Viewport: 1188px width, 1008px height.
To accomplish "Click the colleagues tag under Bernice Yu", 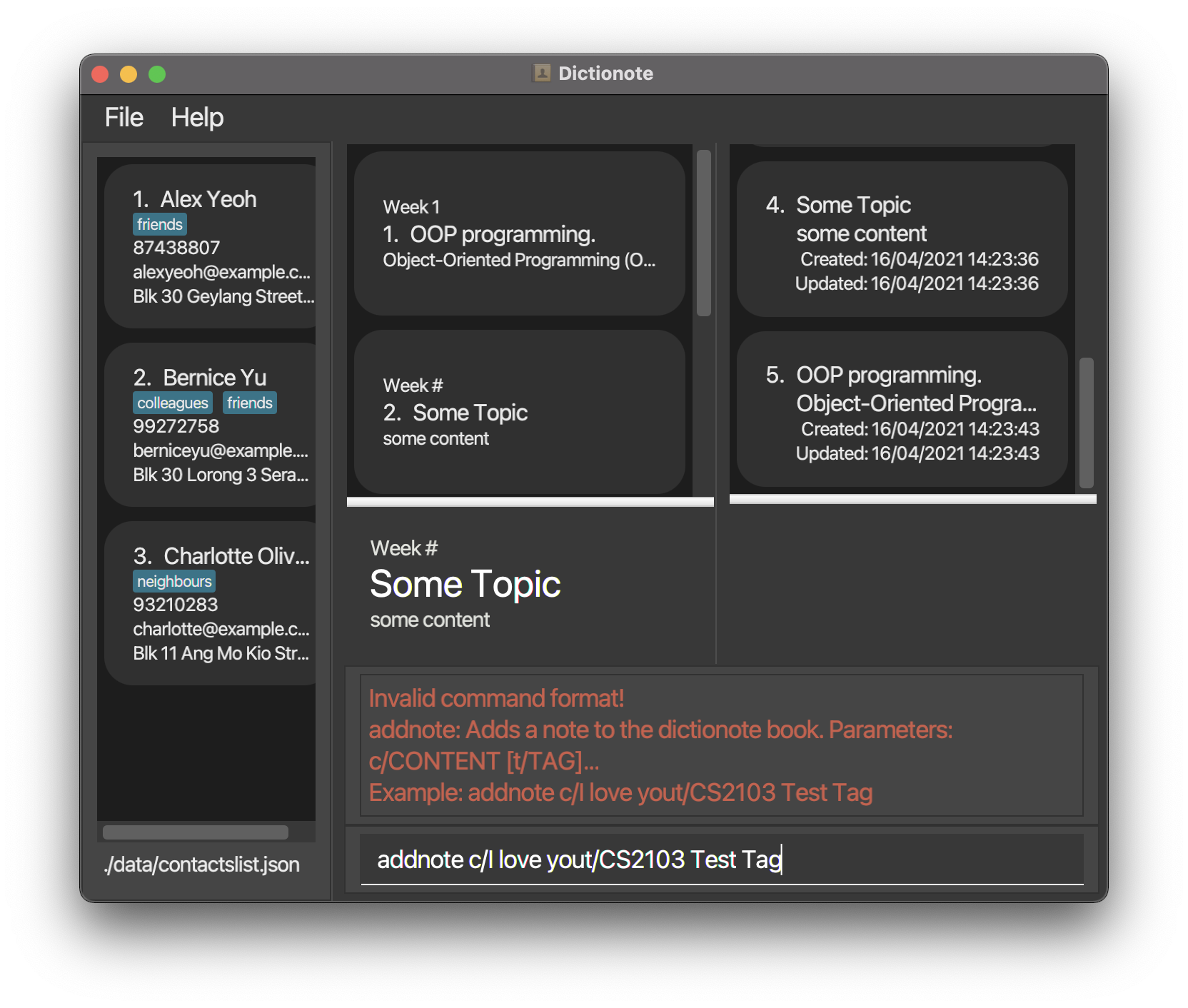I will (x=173, y=403).
